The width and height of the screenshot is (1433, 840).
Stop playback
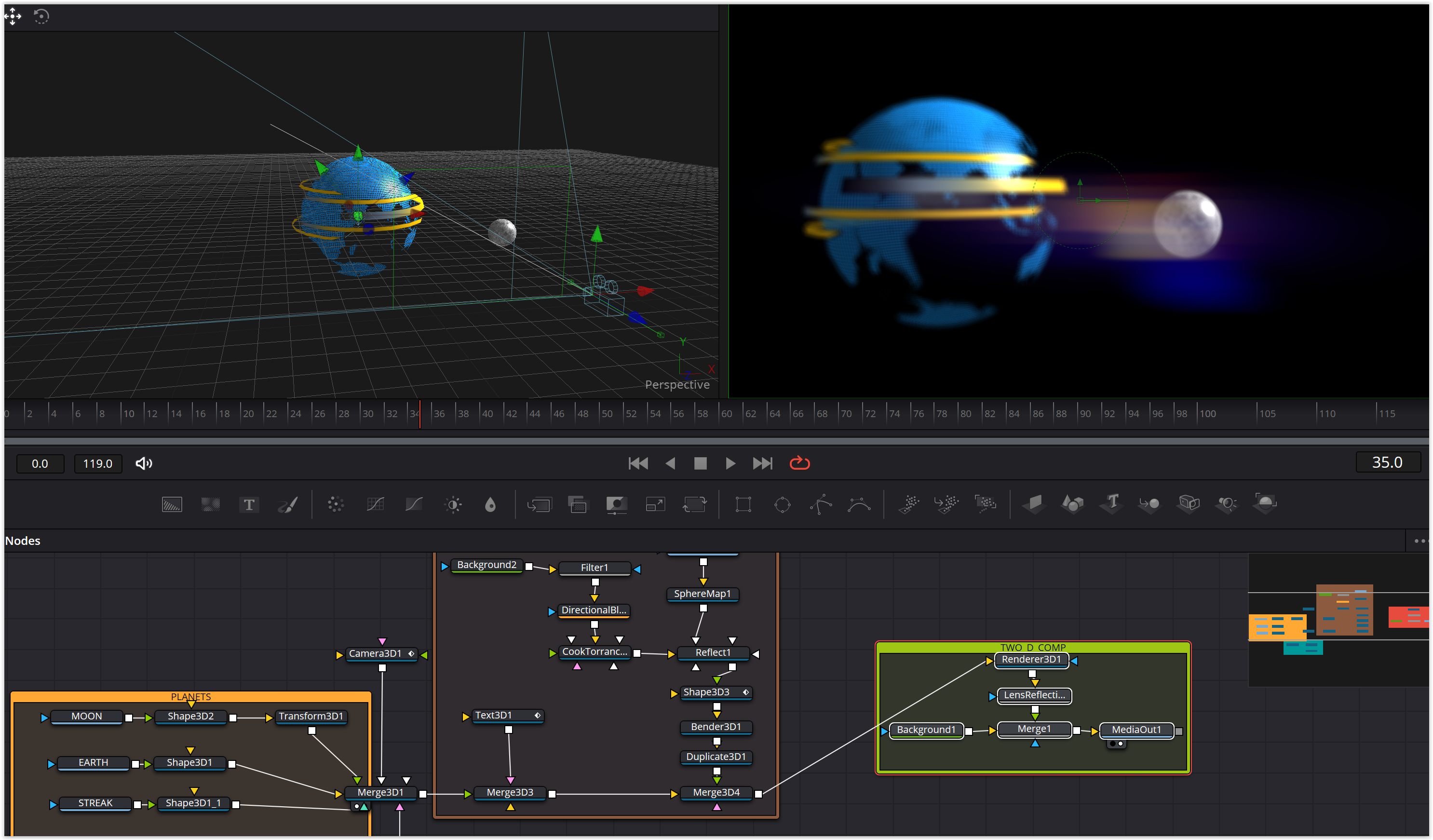(x=701, y=463)
